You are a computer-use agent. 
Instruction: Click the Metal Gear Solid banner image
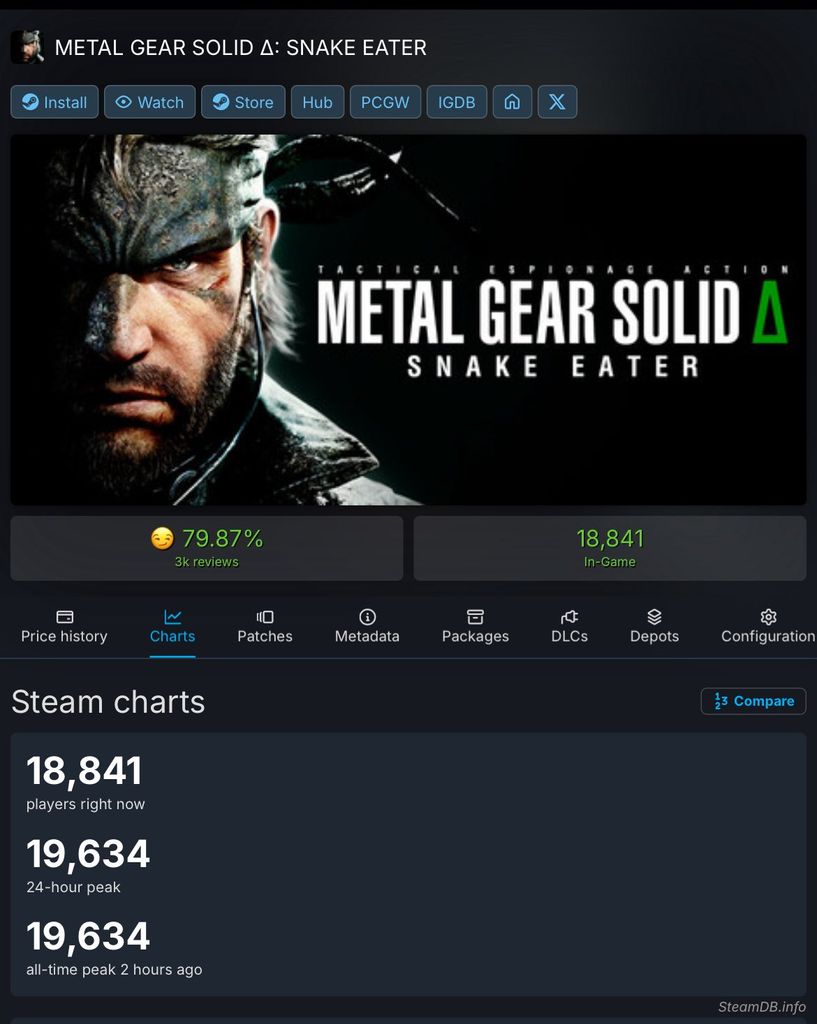(x=408, y=320)
